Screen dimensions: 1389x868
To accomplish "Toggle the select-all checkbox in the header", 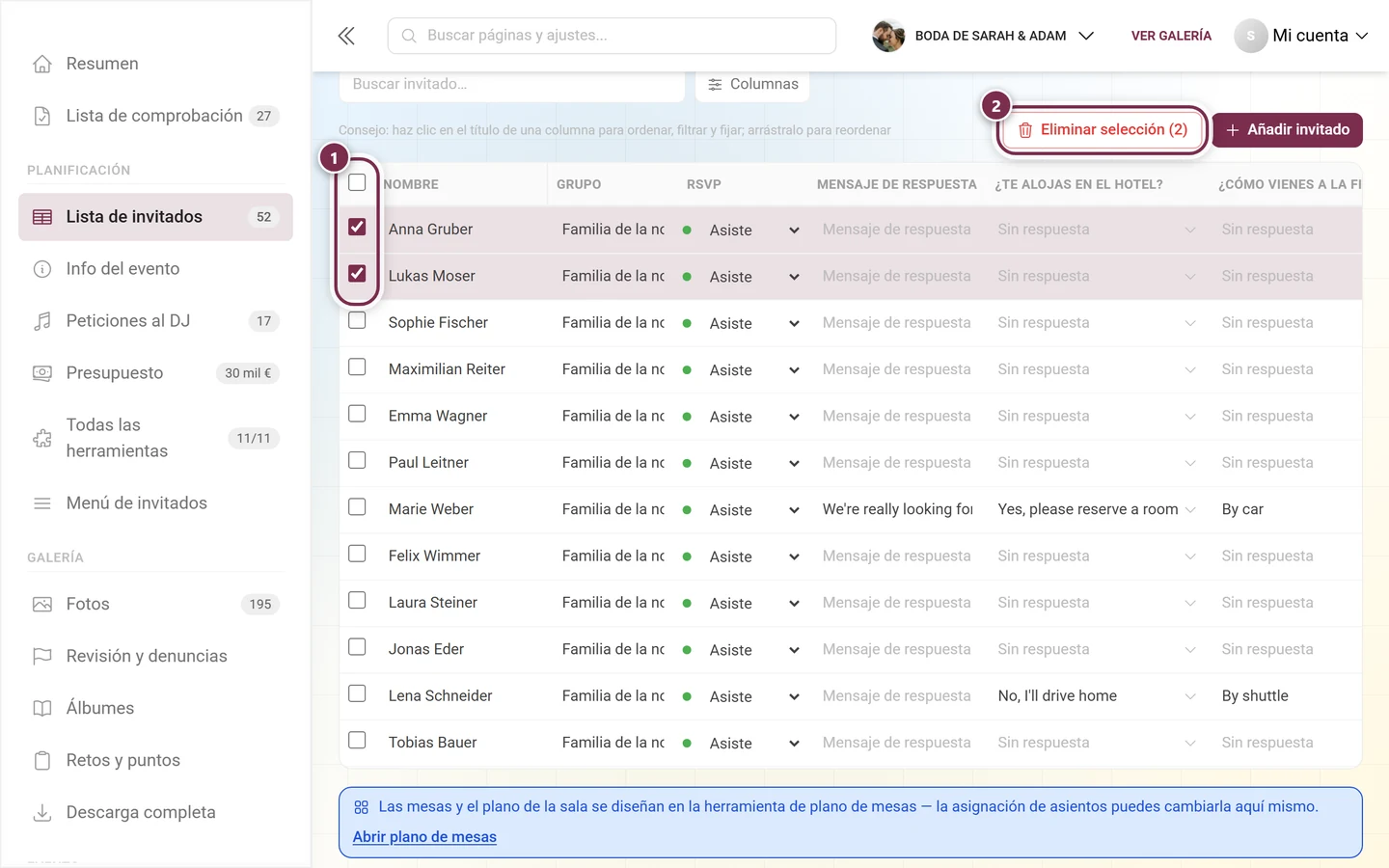I will click(357, 182).
